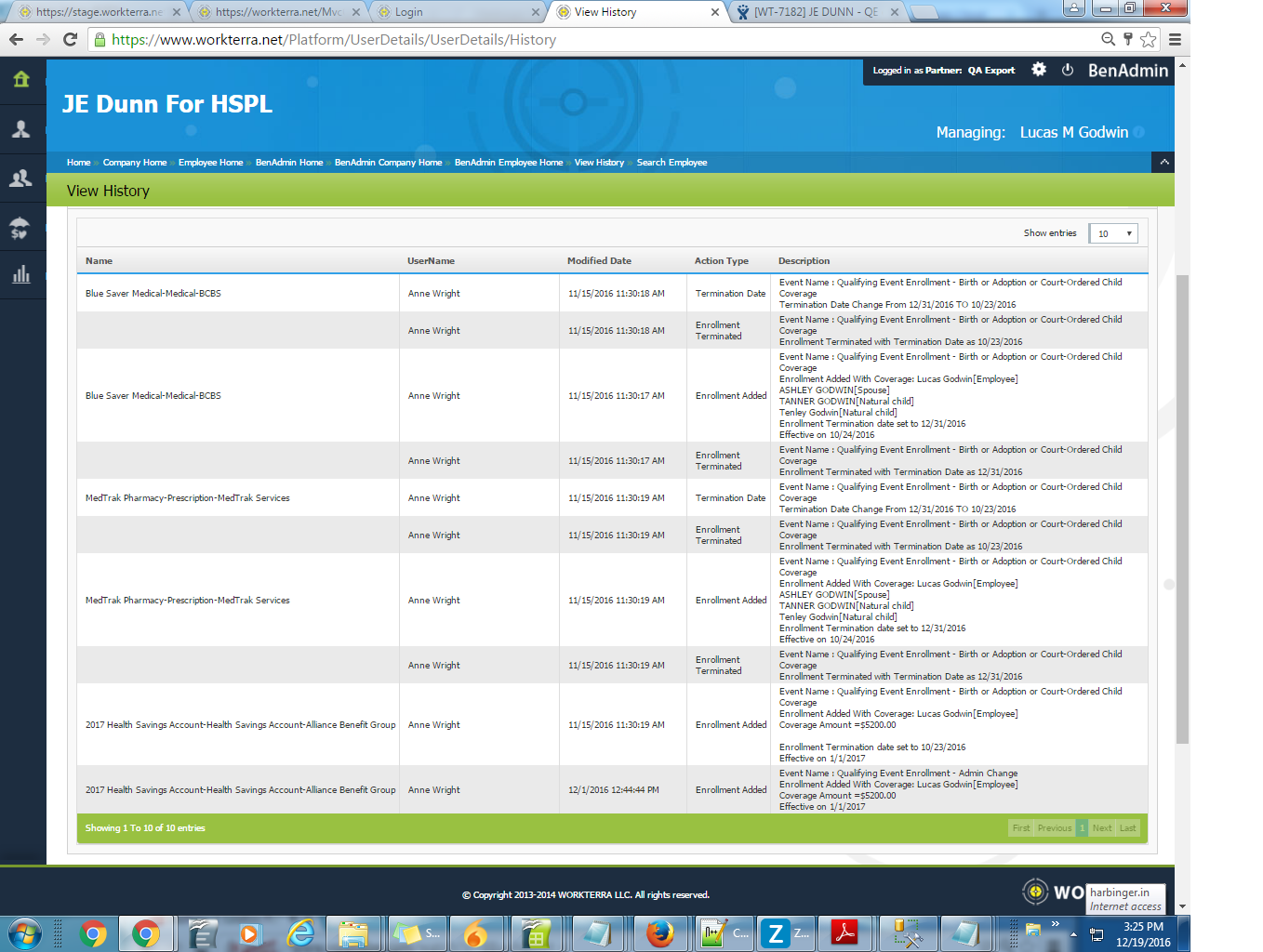Open Chrome's menu button

coord(1175,39)
